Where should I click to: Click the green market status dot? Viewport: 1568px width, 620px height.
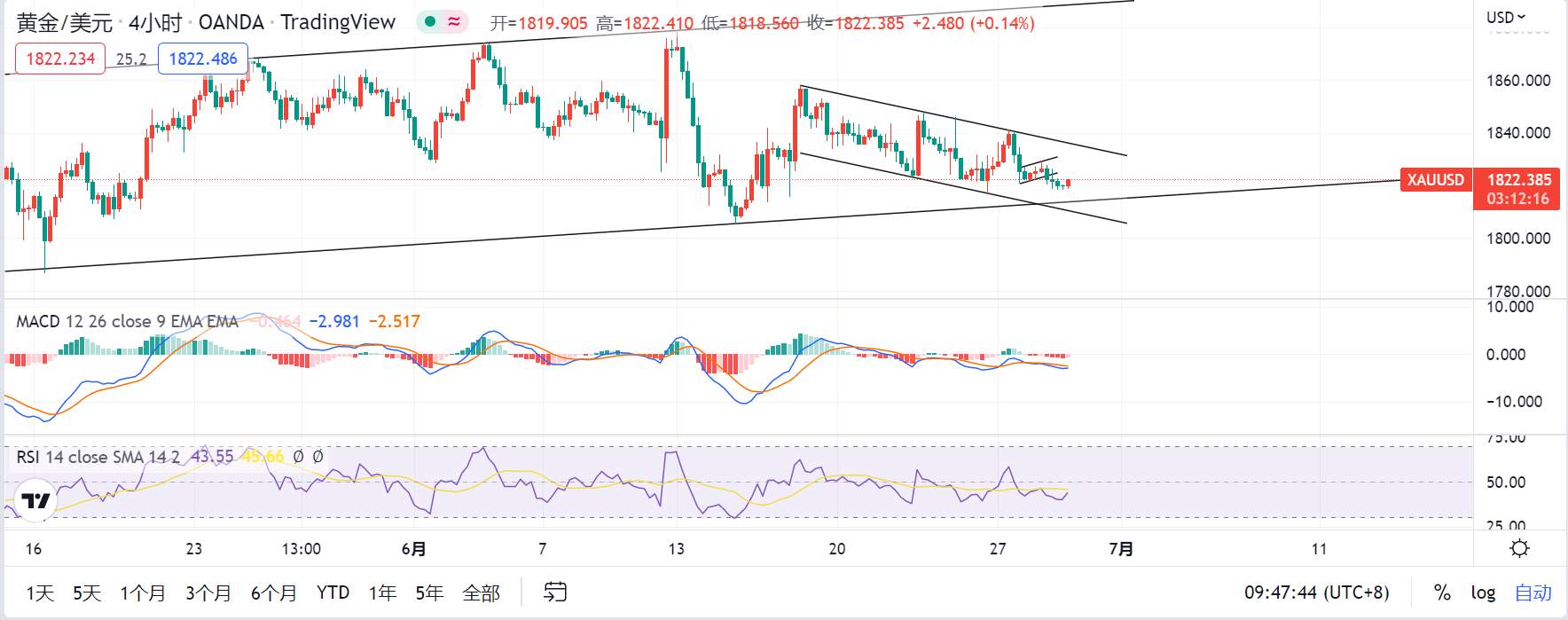(x=430, y=21)
